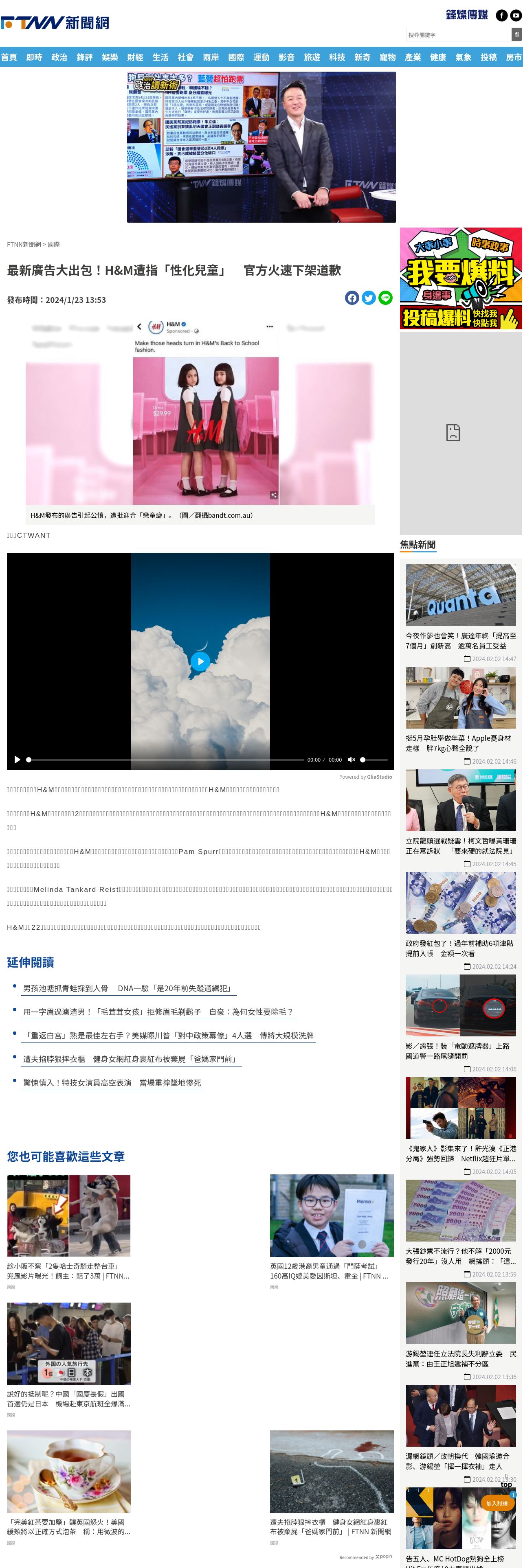Open the 電動遮牌器 car thumbnail
Screen dimensions: 523x1568
click(461, 1005)
